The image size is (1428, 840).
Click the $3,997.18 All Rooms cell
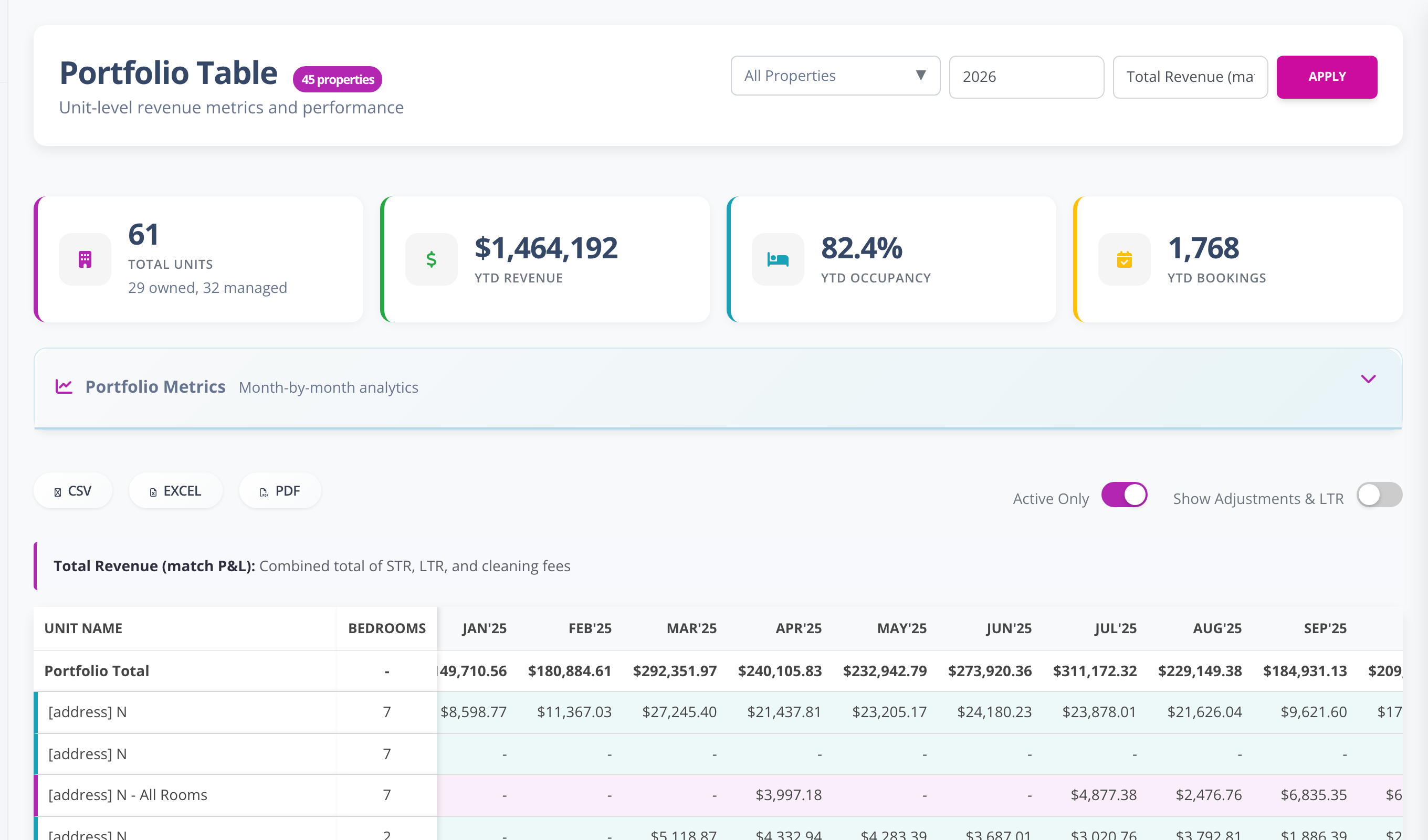(x=789, y=795)
